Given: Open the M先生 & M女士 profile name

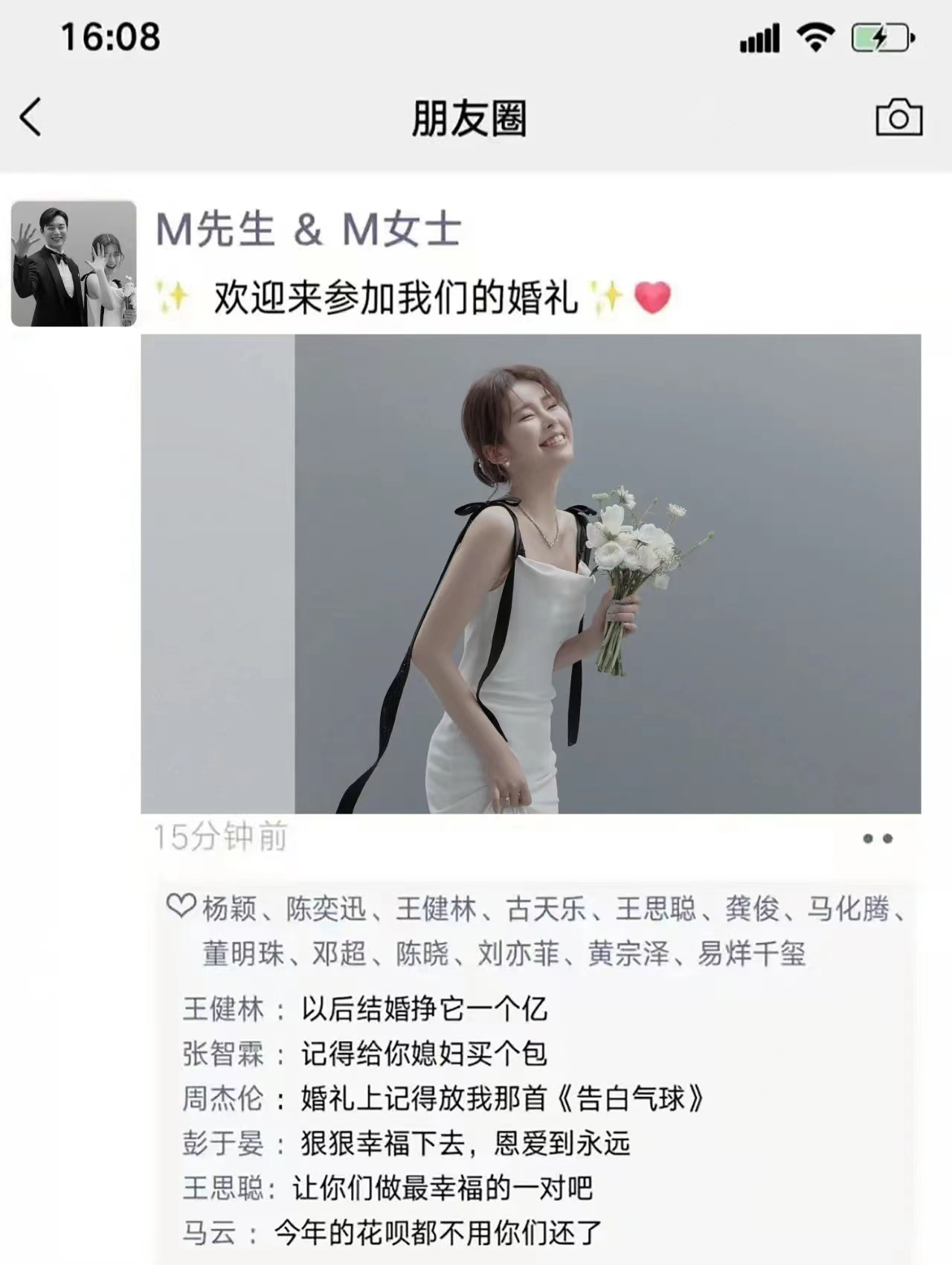Looking at the screenshot, I should coord(309,228).
